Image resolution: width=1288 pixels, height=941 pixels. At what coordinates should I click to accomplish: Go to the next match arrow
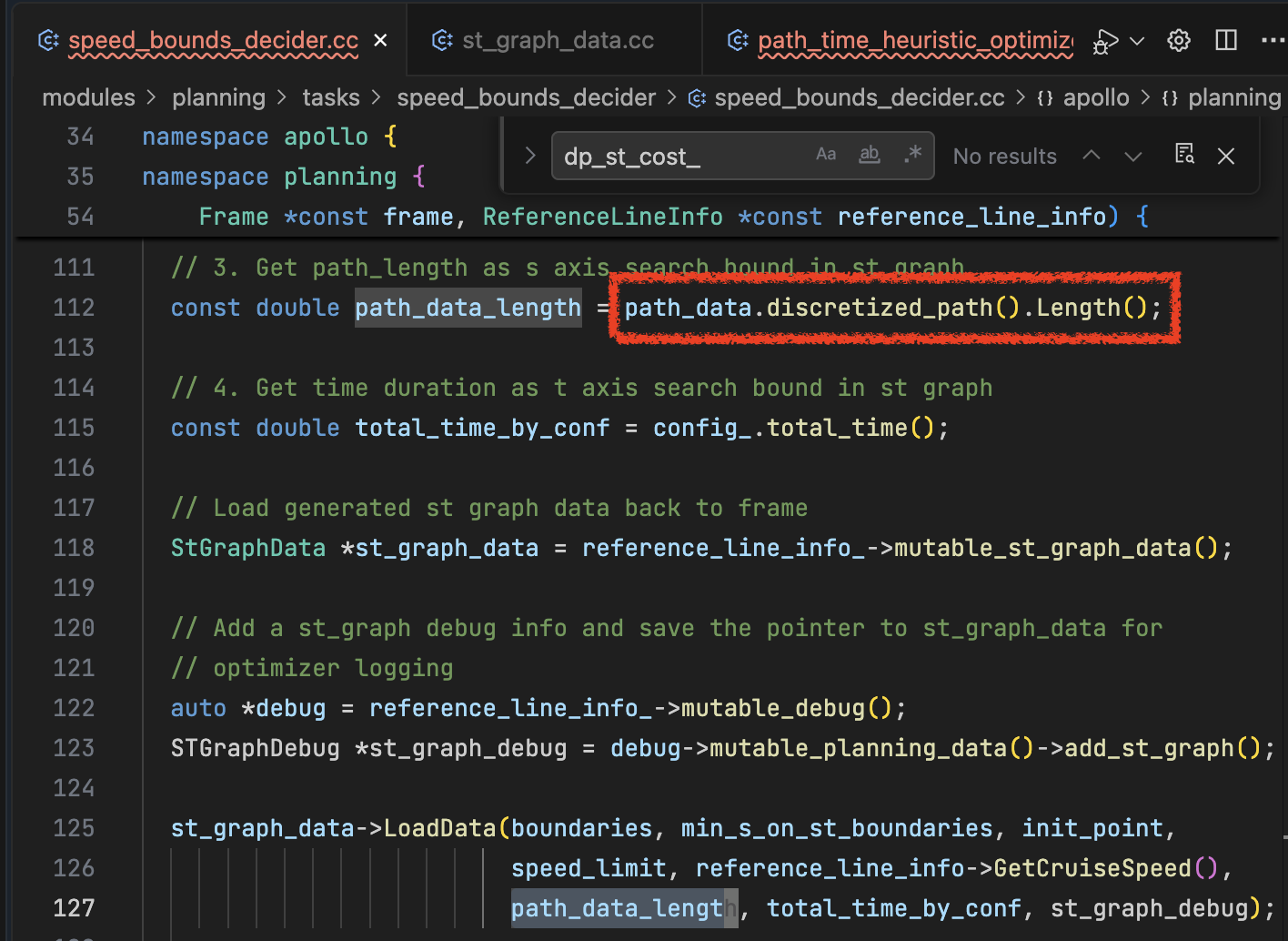1133,156
